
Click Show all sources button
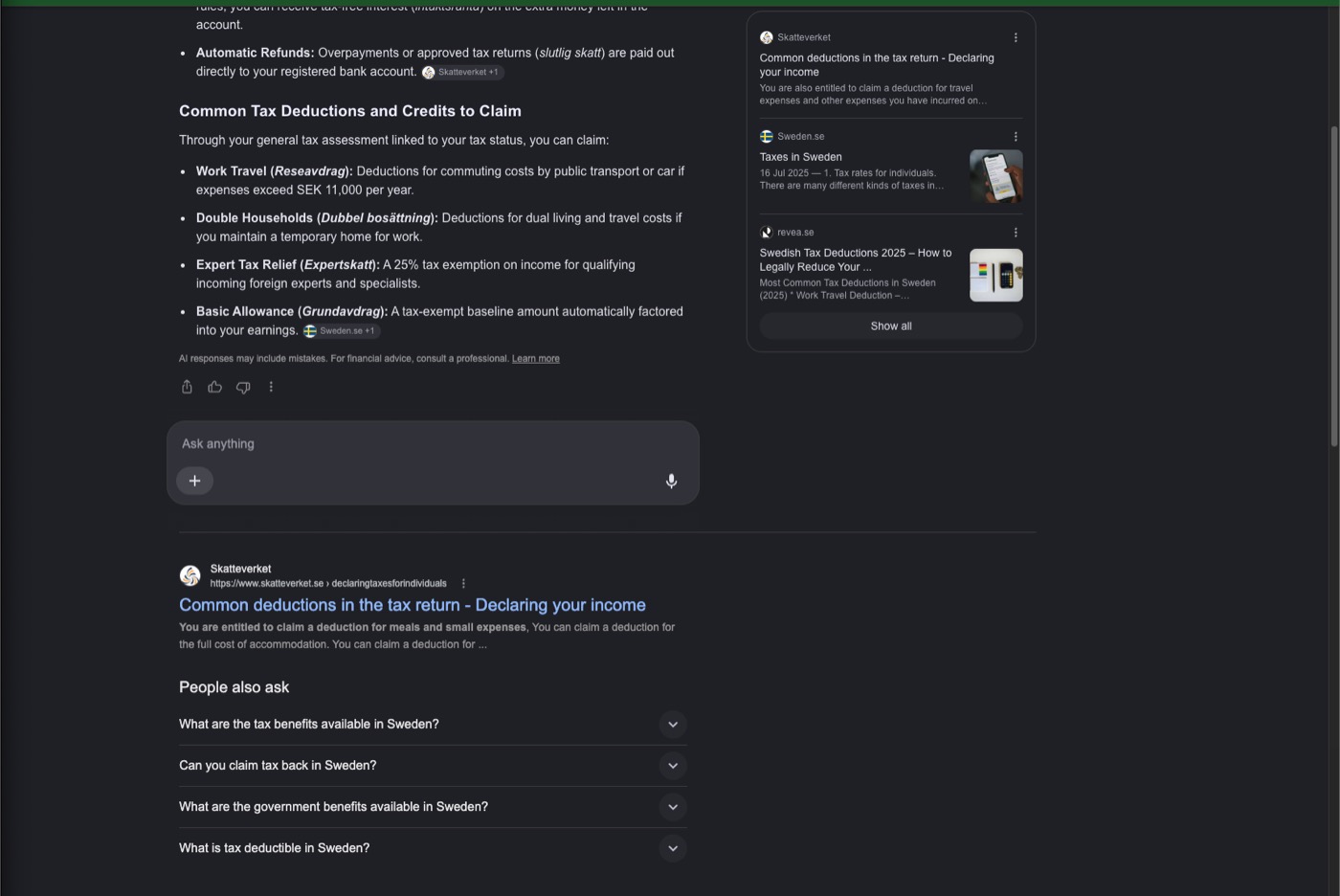pos(891,326)
